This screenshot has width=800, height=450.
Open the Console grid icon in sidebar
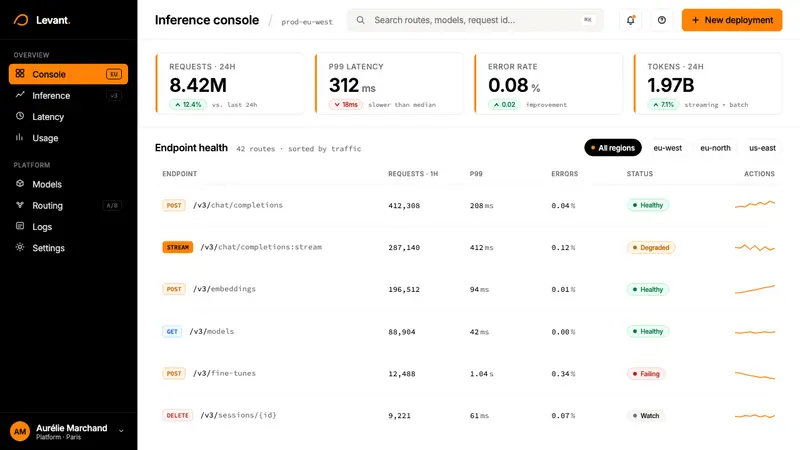pyautogui.click(x=20, y=73)
